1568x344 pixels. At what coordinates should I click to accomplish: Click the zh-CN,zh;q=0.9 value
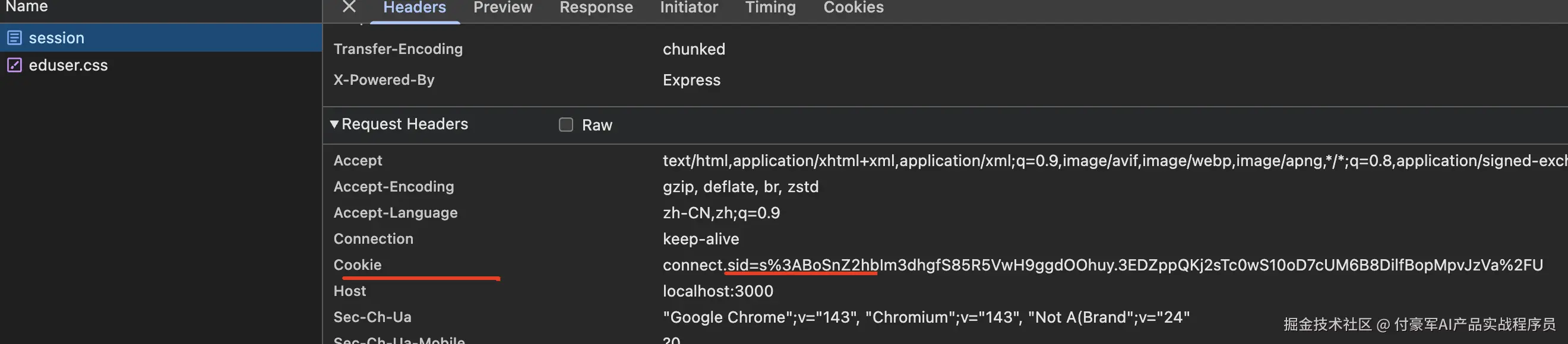click(721, 213)
